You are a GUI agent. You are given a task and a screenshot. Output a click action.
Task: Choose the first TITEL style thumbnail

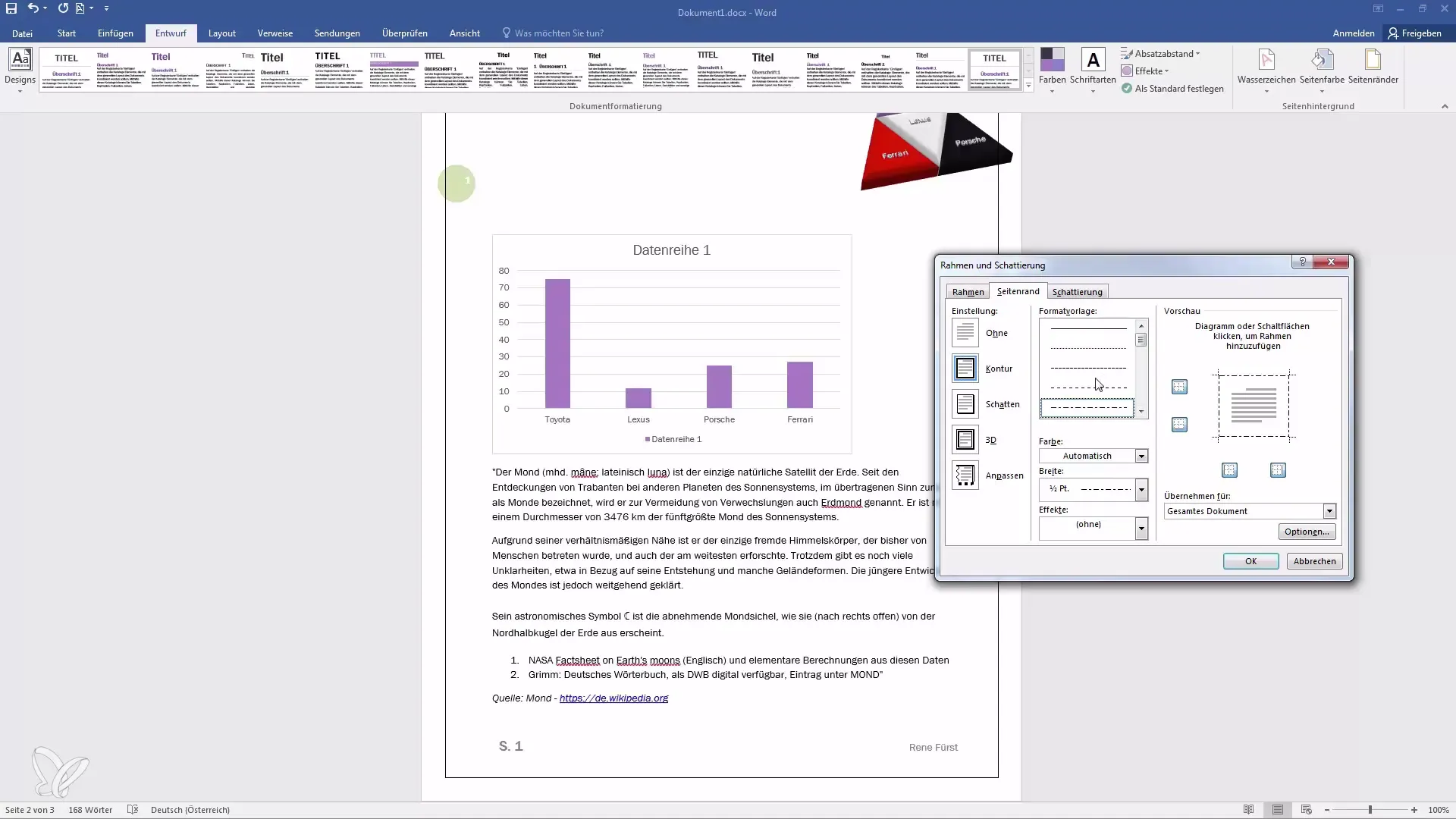[x=66, y=70]
